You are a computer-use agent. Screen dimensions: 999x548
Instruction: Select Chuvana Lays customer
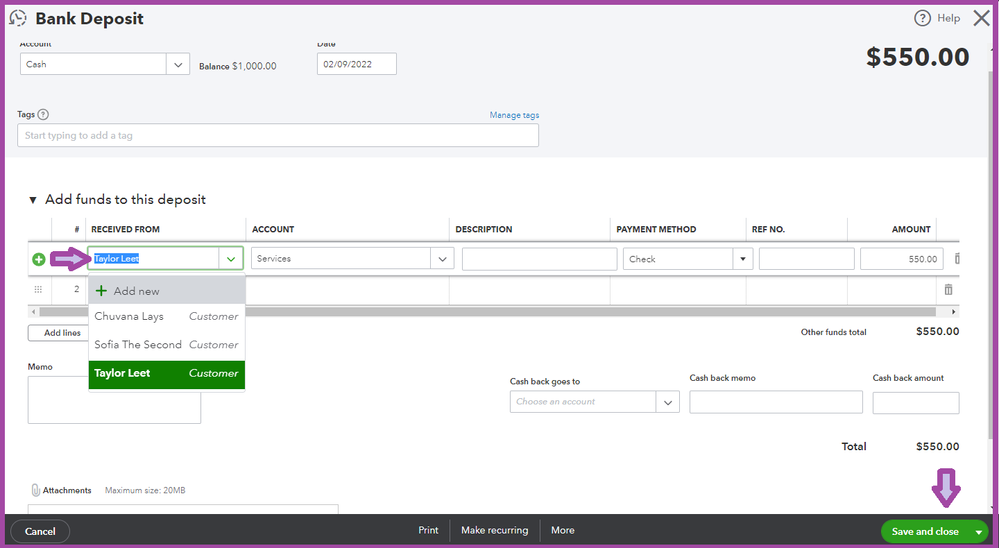coord(167,317)
